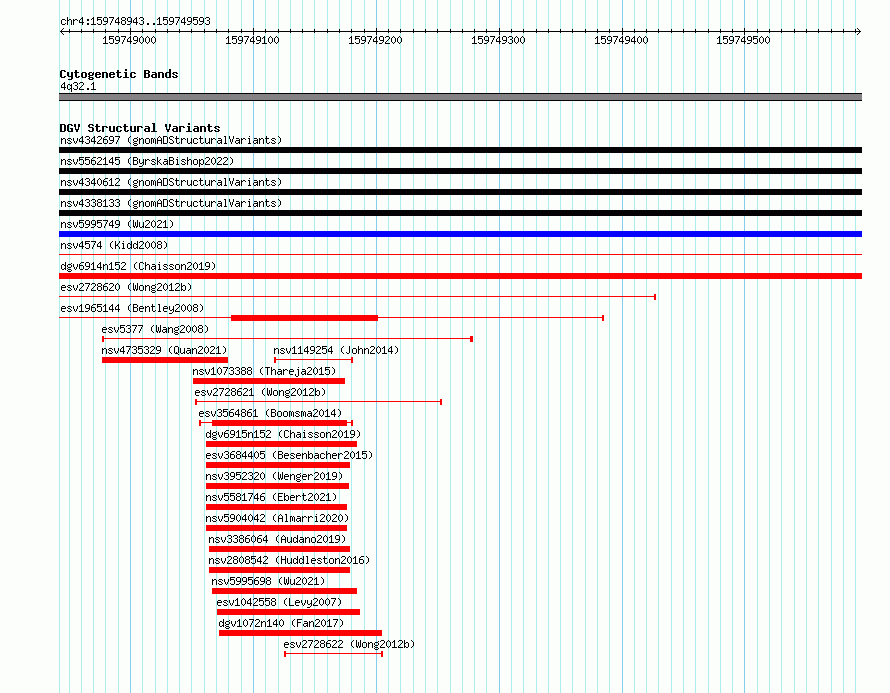Click the red esv1042558 (Levy2007) bar
This screenshot has width=890, height=693.
pos(288,612)
